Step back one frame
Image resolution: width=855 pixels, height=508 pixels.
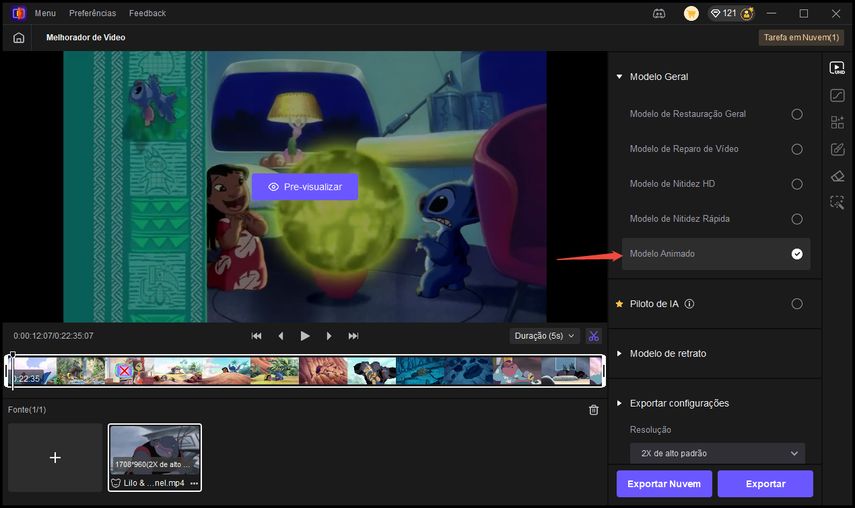point(281,336)
